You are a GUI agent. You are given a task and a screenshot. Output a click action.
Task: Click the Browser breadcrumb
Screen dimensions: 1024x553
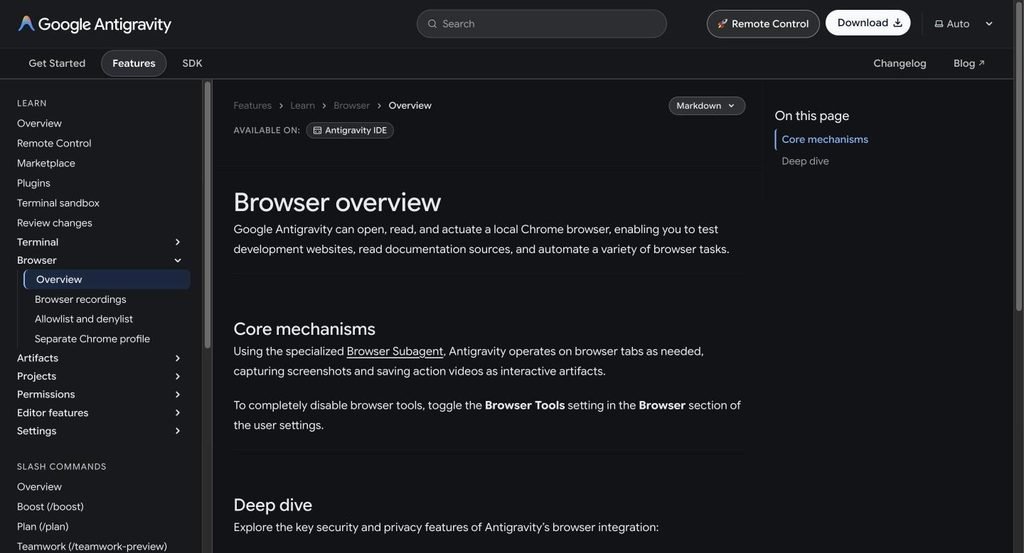pos(351,106)
